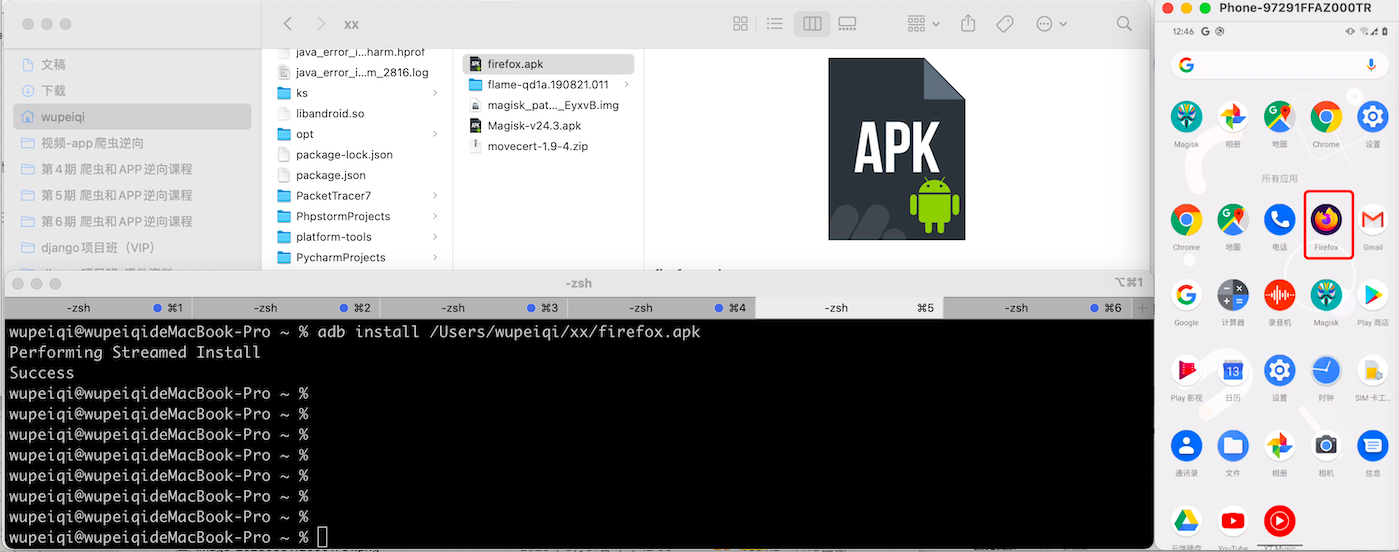
Task: Open the 相机 camera app
Action: tap(1327, 452)
